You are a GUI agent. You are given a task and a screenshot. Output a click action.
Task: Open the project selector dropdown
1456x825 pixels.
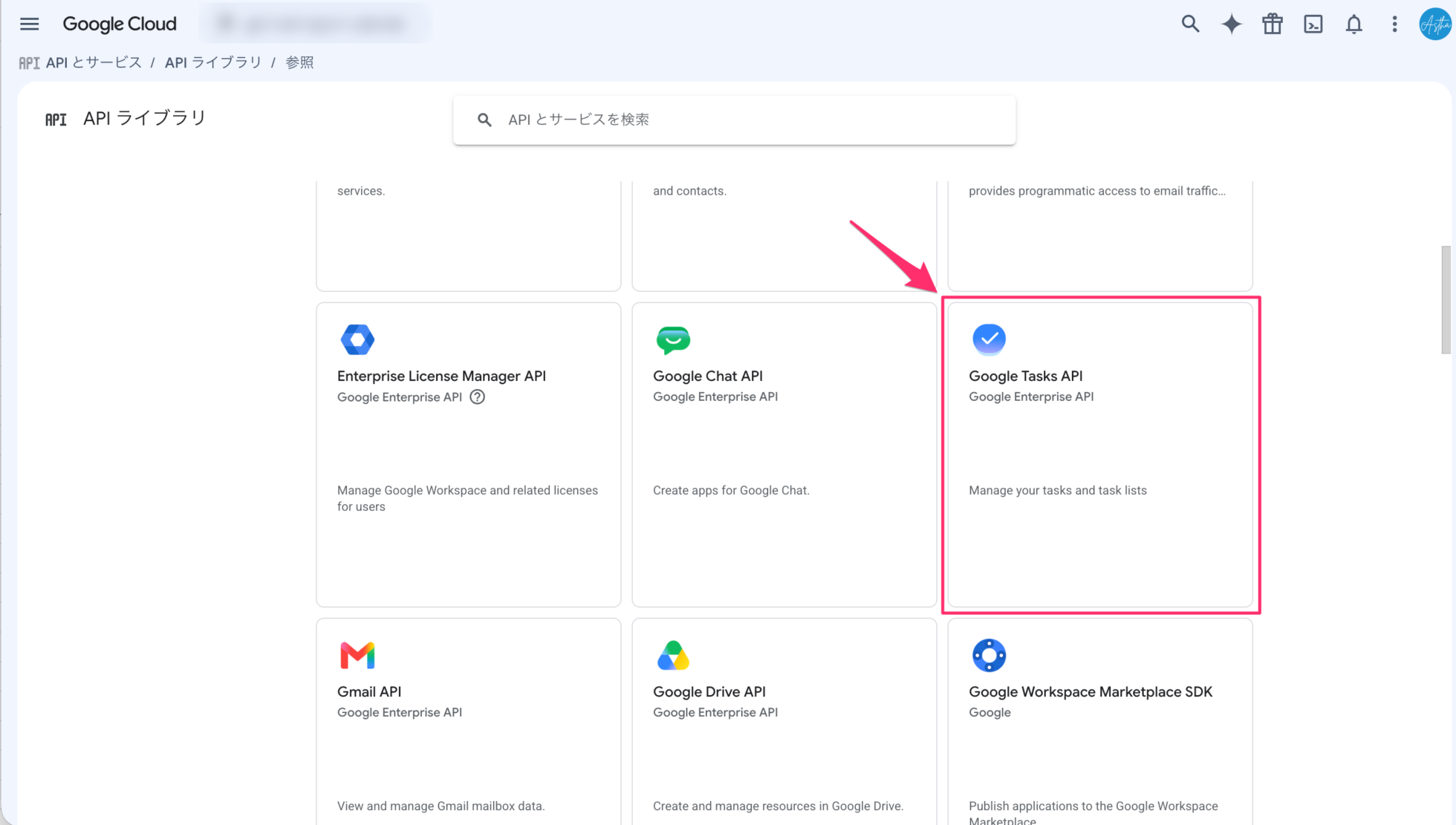315,24
